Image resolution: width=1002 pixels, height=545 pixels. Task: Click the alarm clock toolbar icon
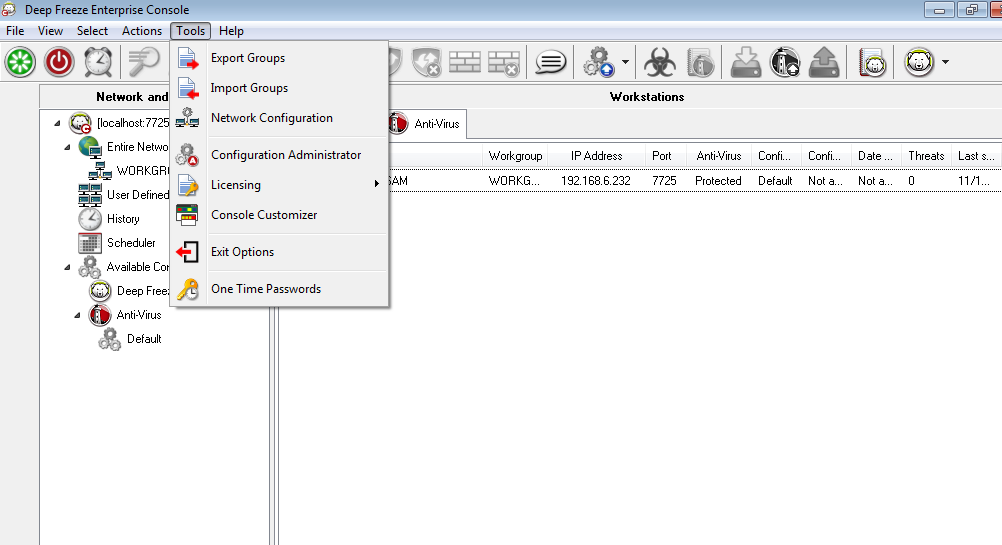click(98, 62)
